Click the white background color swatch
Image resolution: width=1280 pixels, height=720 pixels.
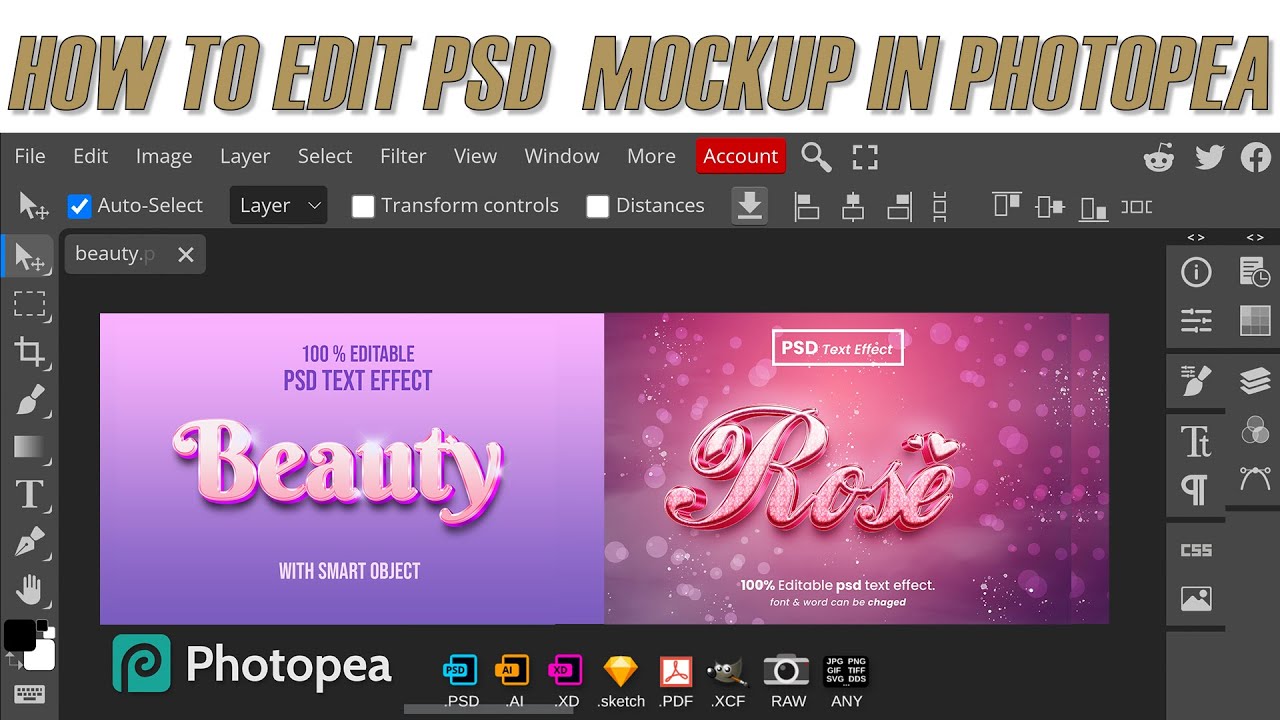coord(42,655)
